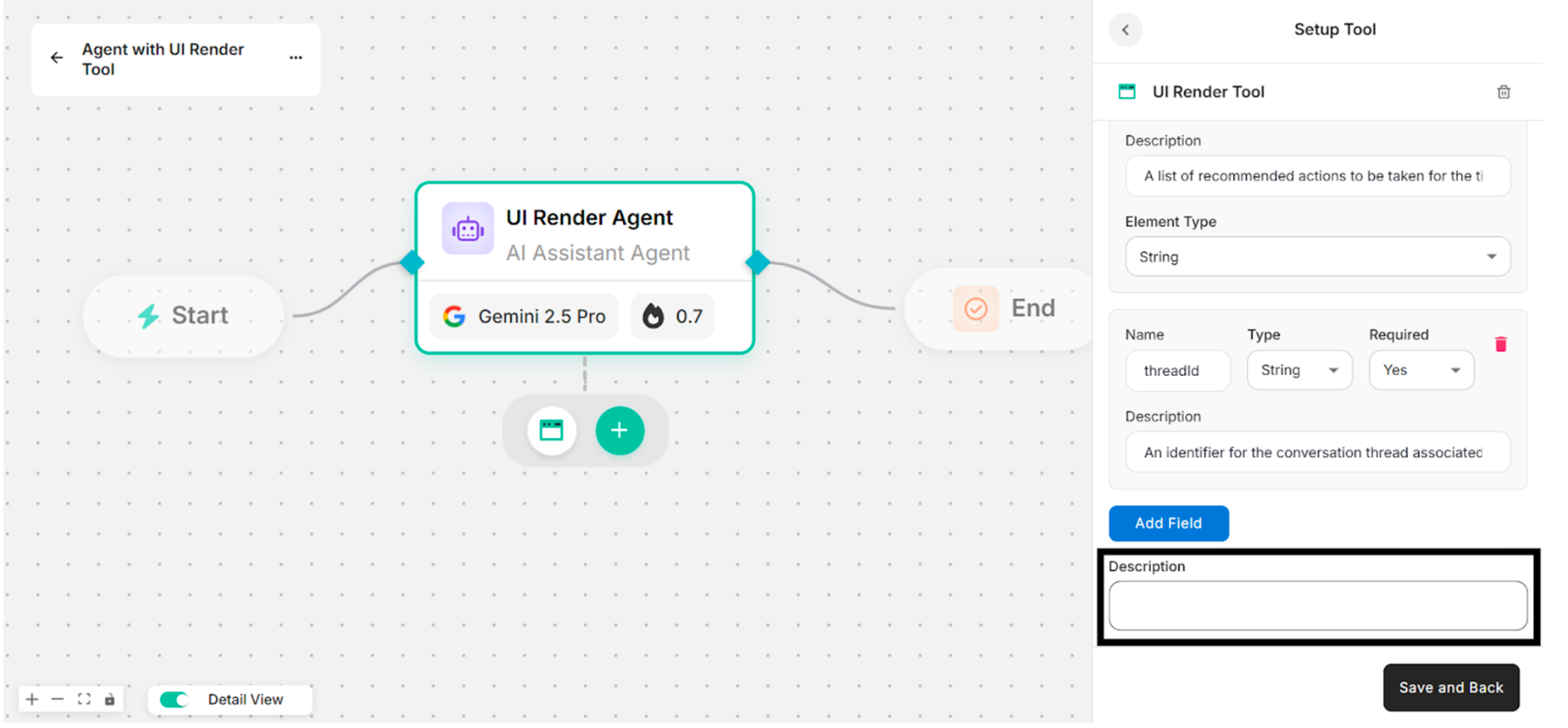The width and height of the screenshot is (1568, 728).
Task: Click the UI Render Agent node title
Action: 589,218
